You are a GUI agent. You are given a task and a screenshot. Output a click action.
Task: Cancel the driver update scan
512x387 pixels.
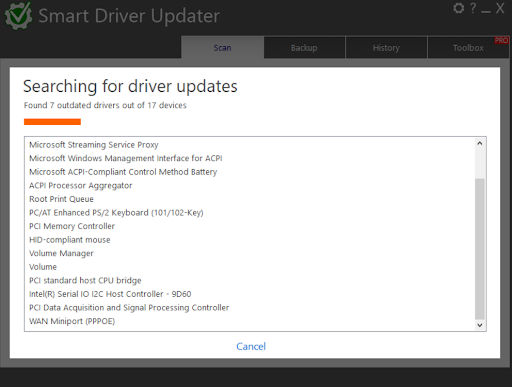click(251, 346)
